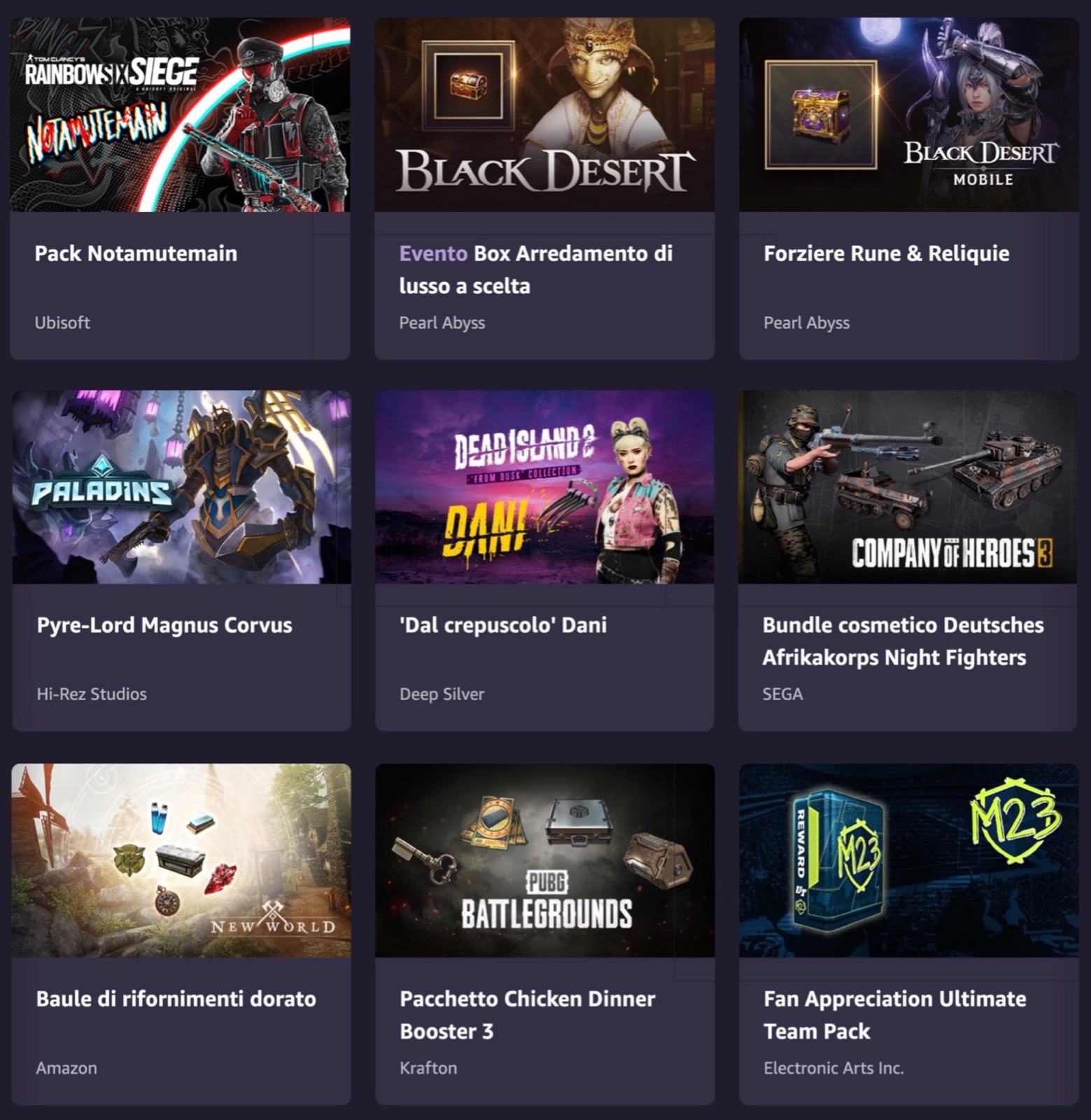Open the Pack Notamutemain title link
The image size is (1091, 1120).
point(136,253)
